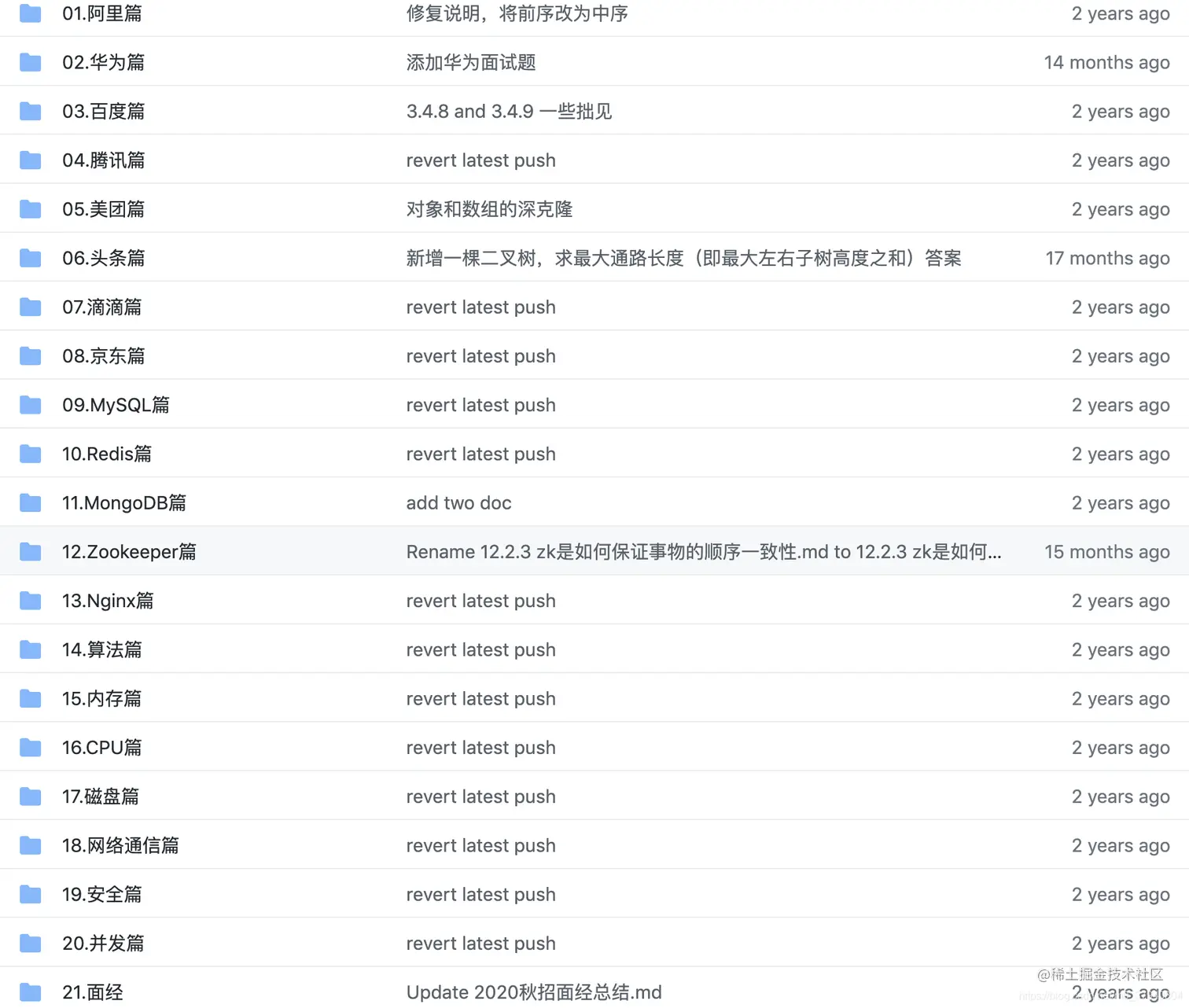Image resolution: width=1189 pixels, height=1008 pixels.
Task: Click the folder icon beside 01.阿里篇
Action: (x=30, y=13)
